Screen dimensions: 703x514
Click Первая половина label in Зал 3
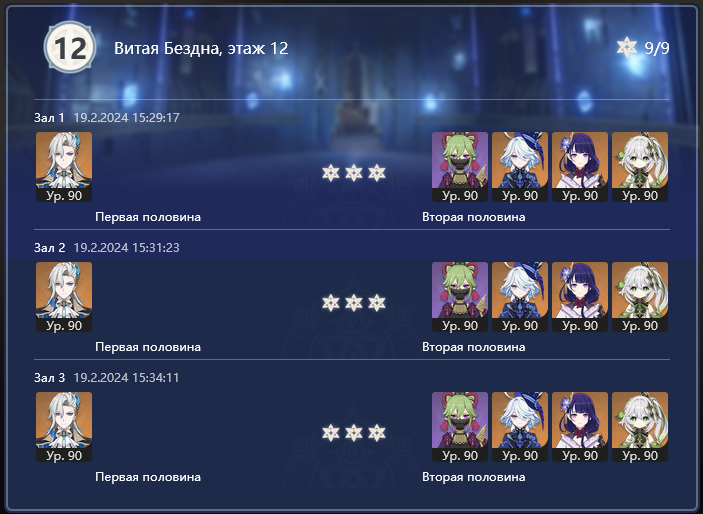pyautogui.click(x=148, y=477)
